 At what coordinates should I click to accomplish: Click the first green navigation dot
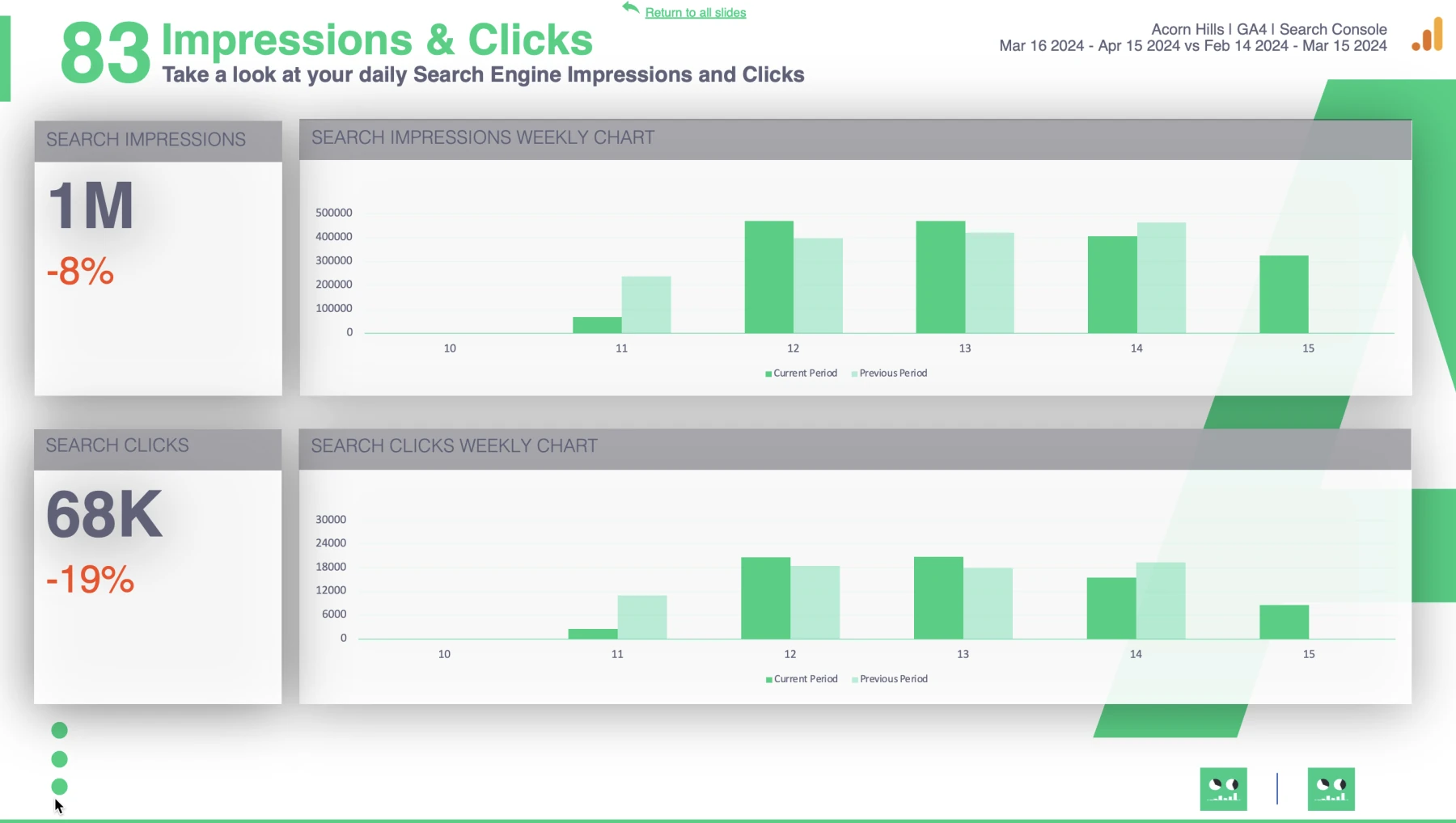point(59,731)
